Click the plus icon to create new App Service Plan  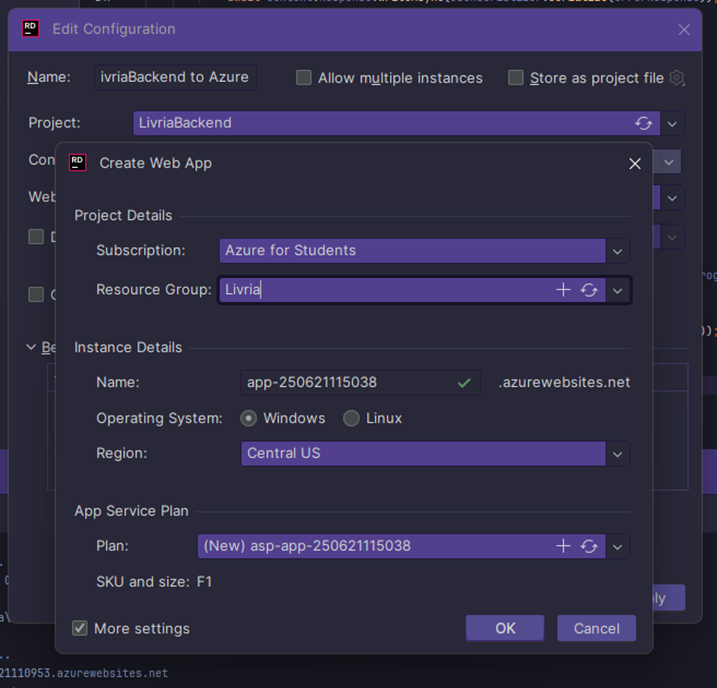(563, 546)
